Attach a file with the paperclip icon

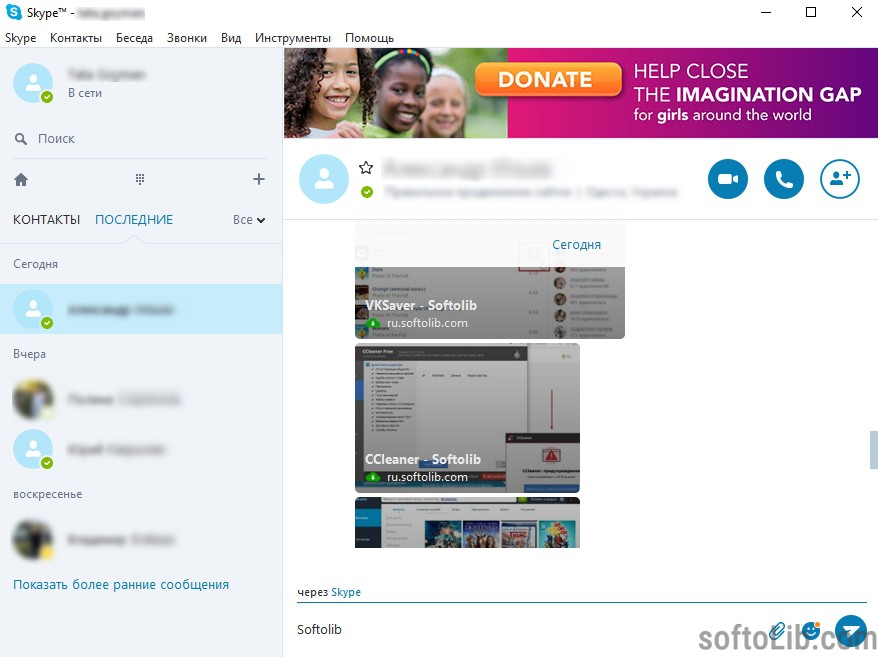pyautogui.click(x=777, y=631)
